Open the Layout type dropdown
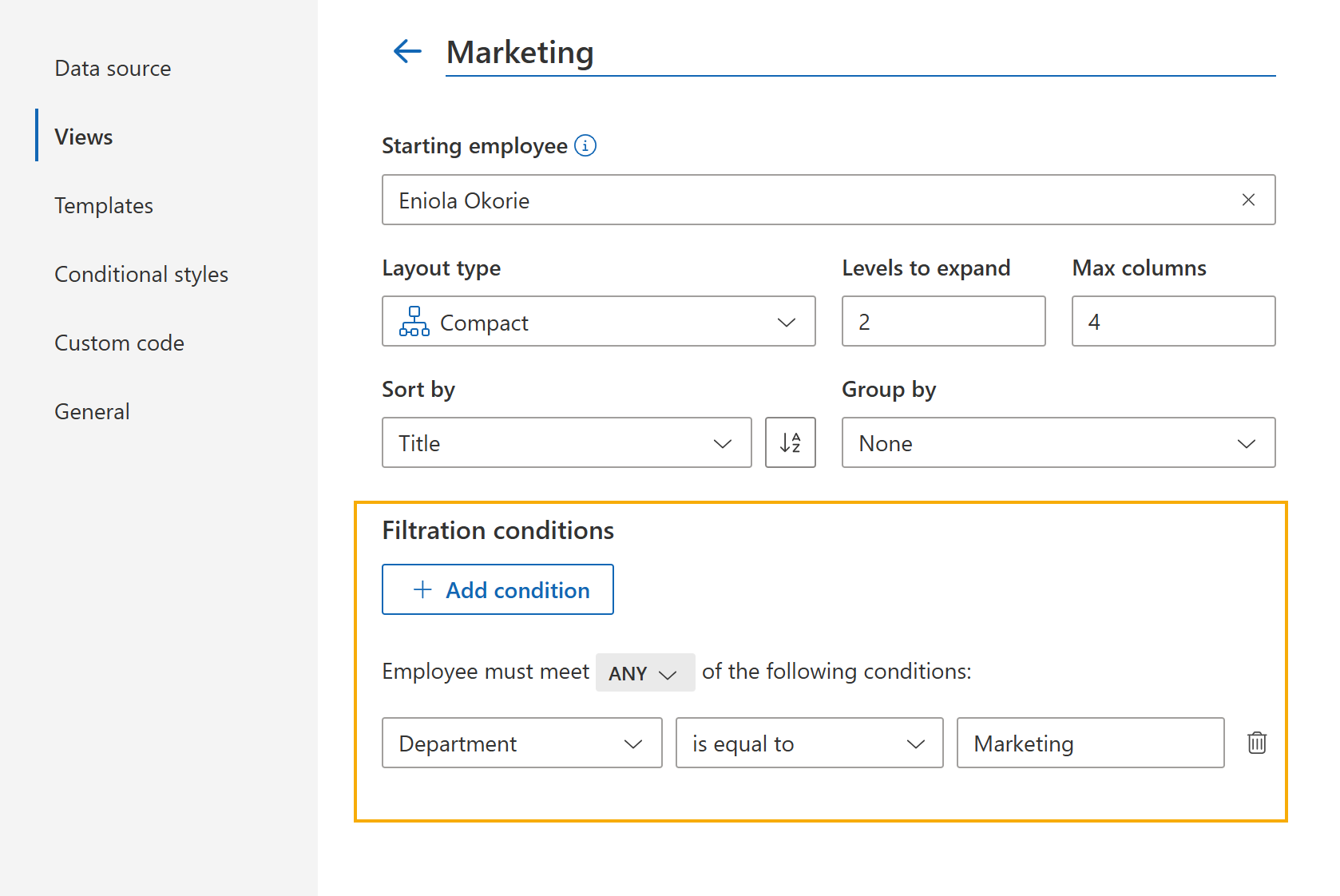This screenshot has height=896, width=1340. point(599,321)
